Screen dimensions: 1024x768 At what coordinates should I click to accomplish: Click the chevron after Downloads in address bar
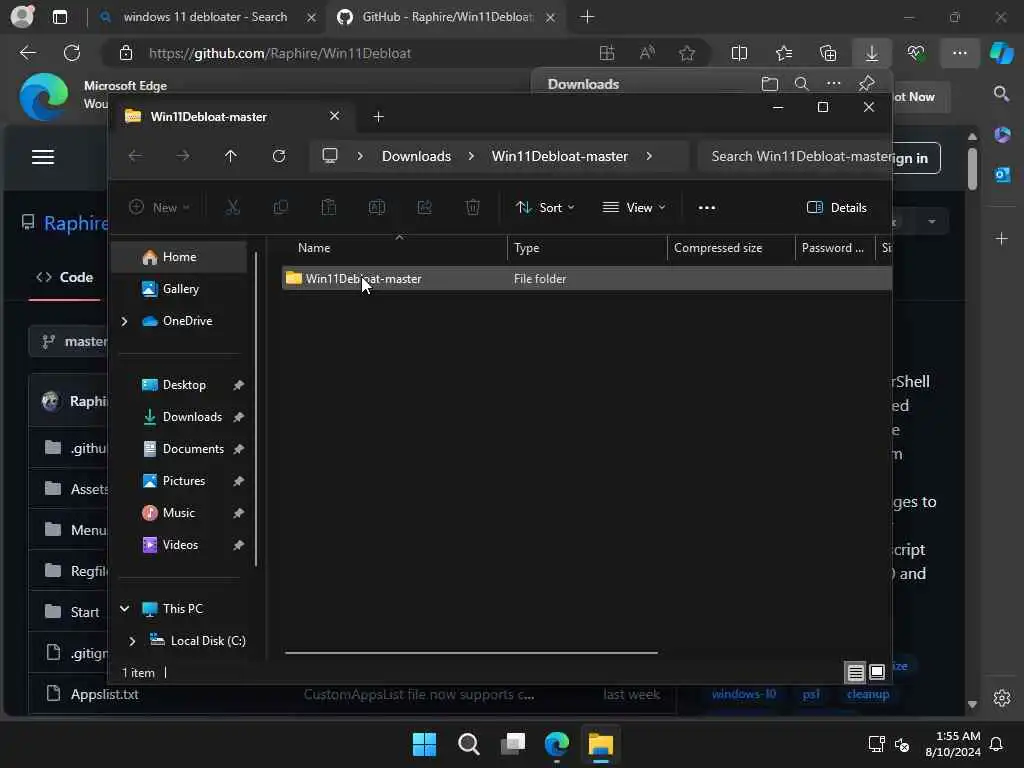471,156
